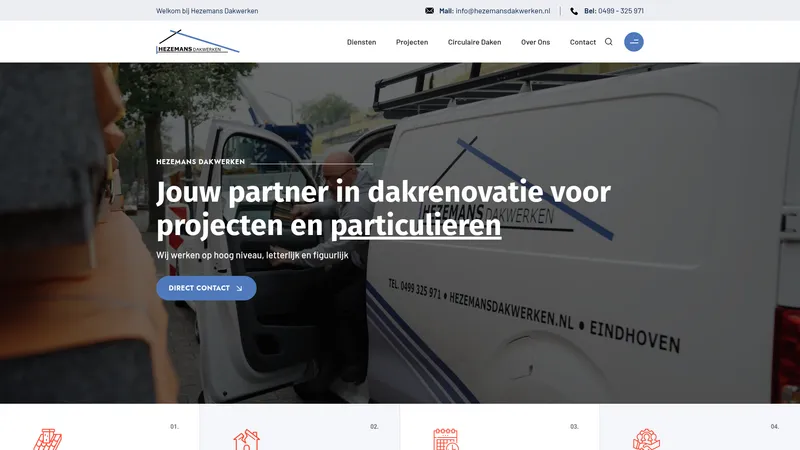
Task: Click the card number 04.
Action: tap(775, 427)
